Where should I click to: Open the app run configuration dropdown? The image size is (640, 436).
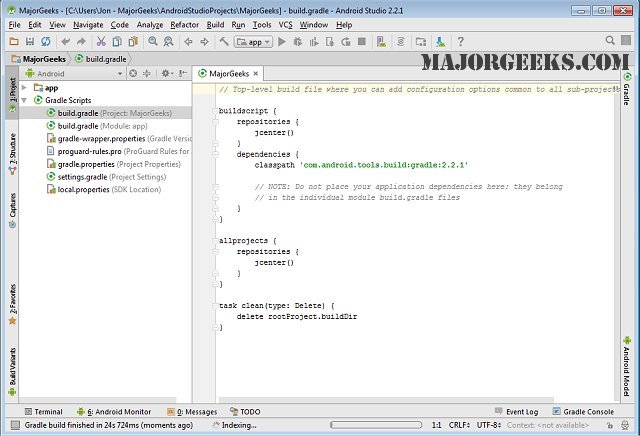[252, 42]
